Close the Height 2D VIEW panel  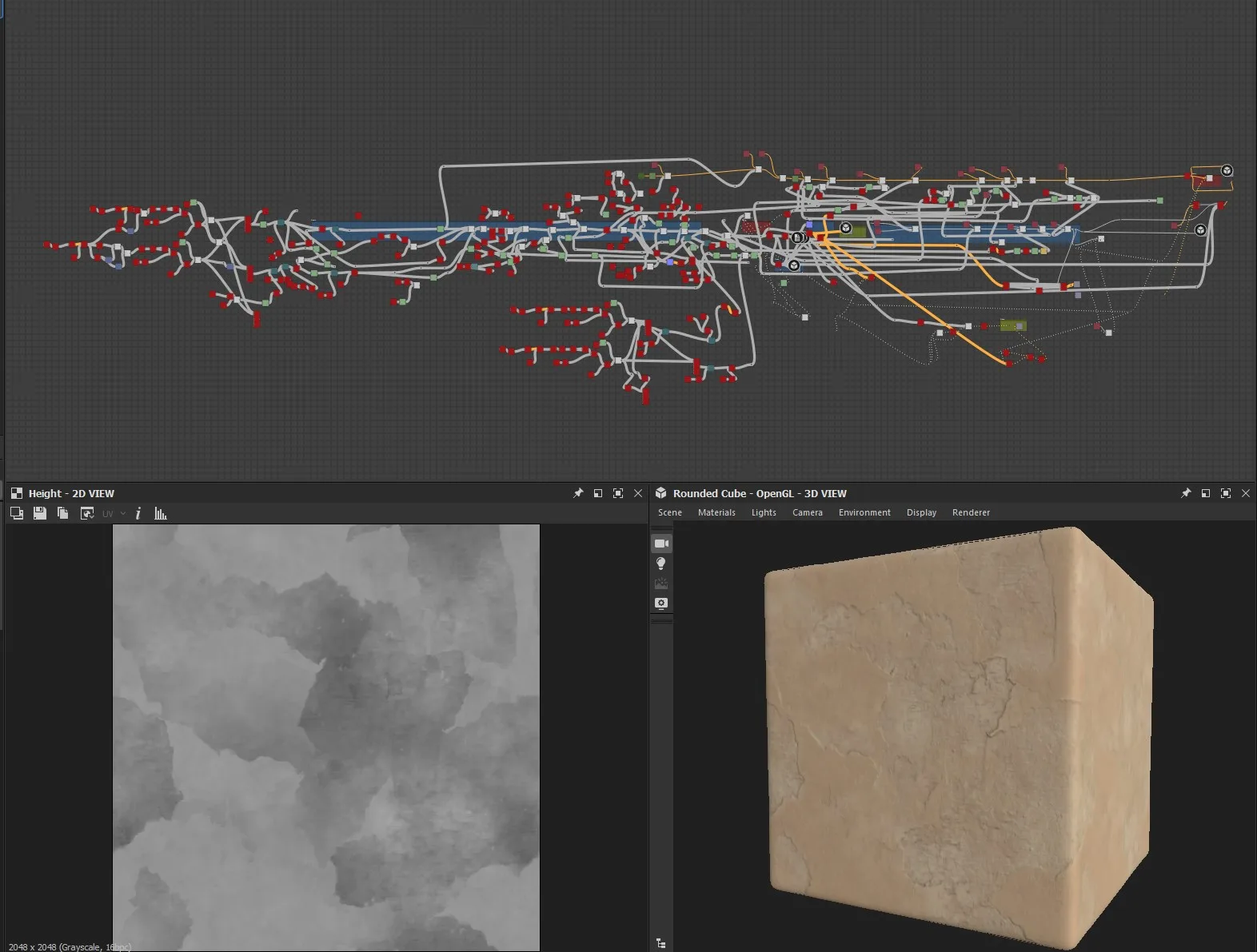click(x=638, y=493)
